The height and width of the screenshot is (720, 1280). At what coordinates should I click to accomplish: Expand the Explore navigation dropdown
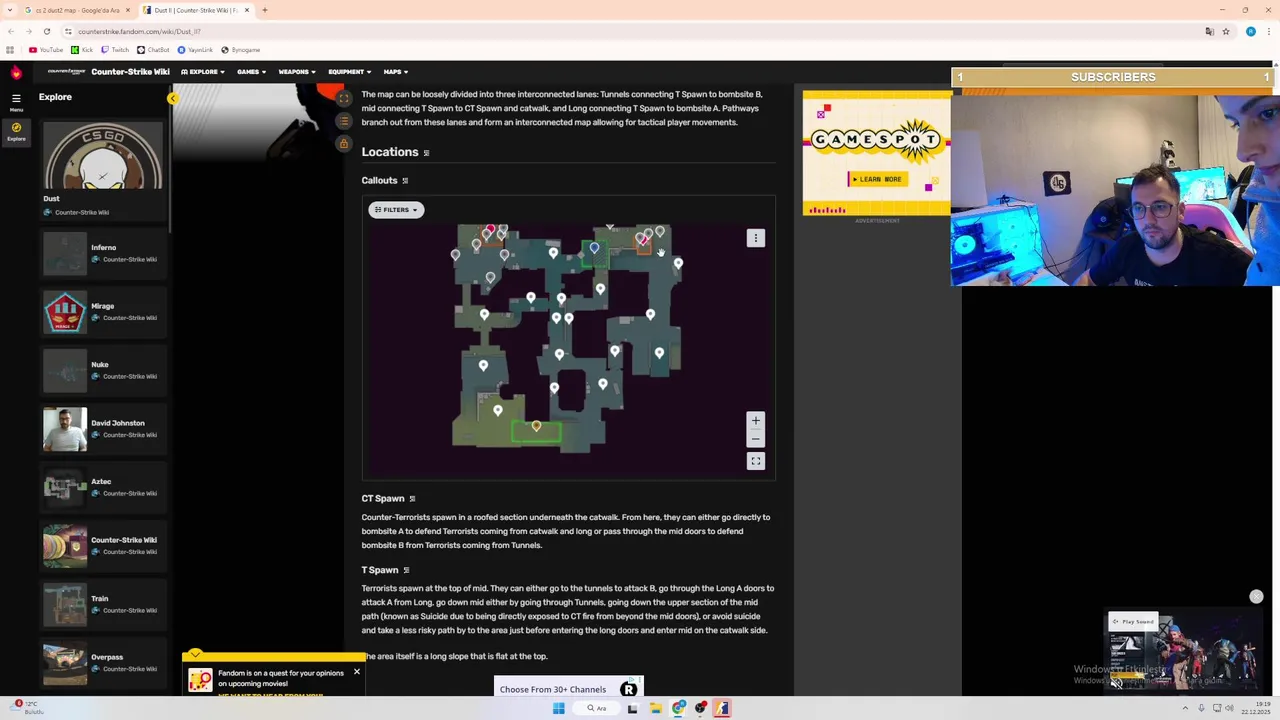[203, 72]
